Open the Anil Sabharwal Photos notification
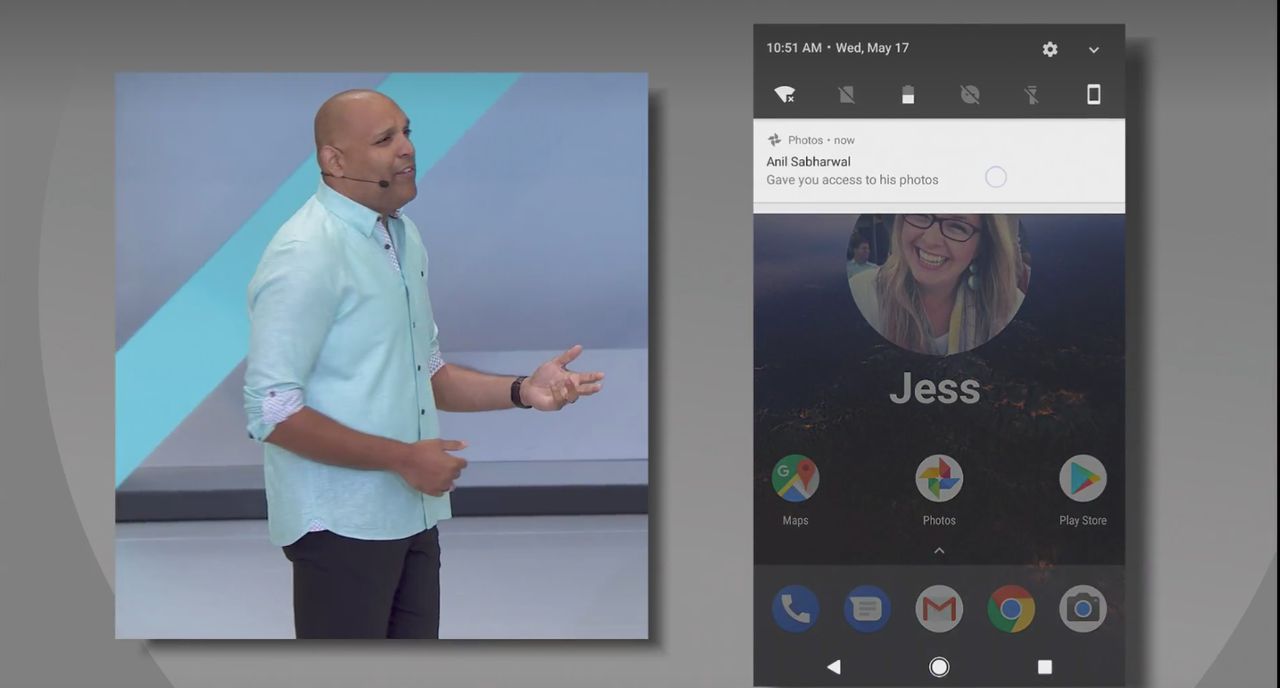Image resolution: width=1280 pixels, height=688 pixels. pos(939,161)
